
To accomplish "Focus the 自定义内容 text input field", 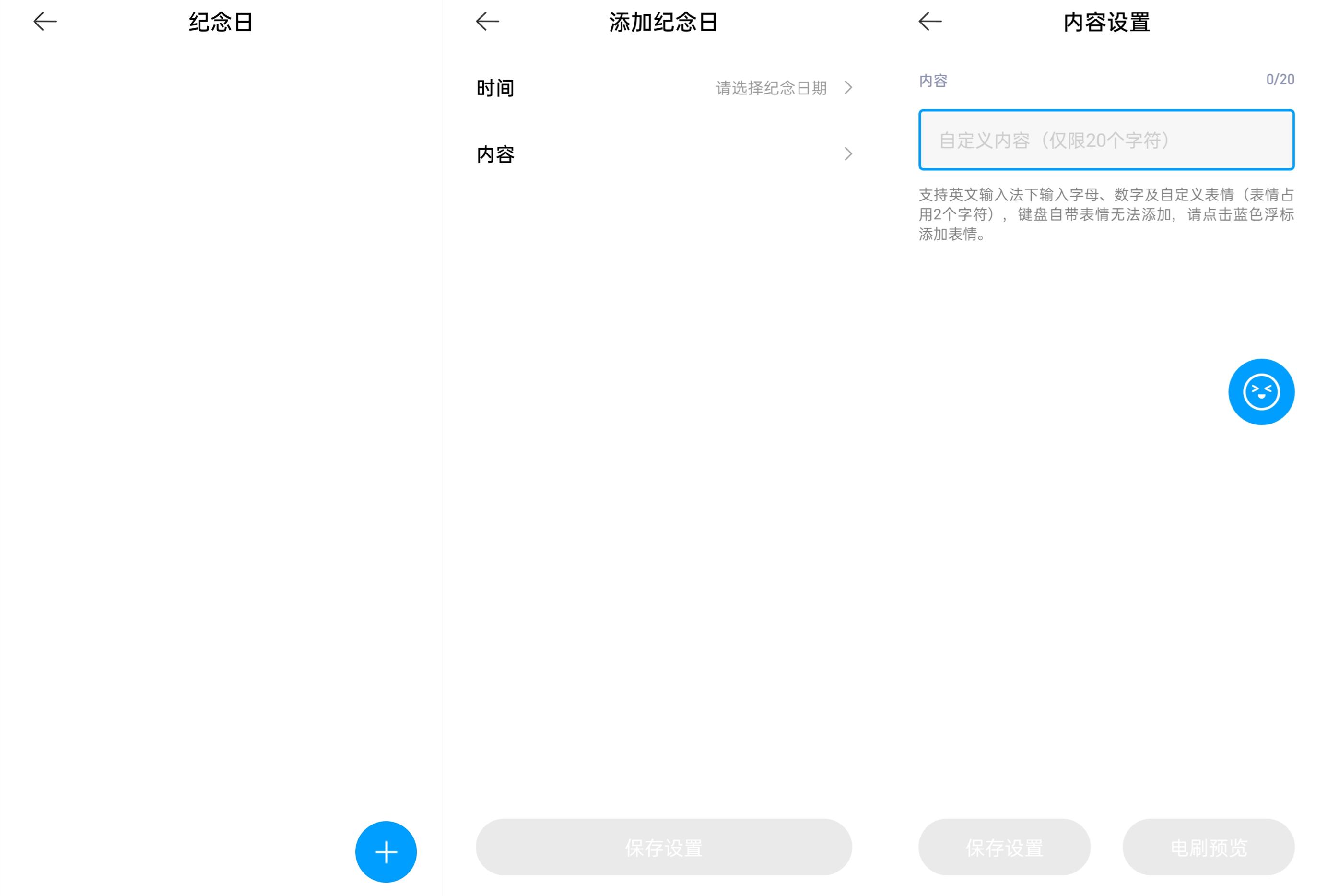I will pyautogui.click(x=1105, y=140).
